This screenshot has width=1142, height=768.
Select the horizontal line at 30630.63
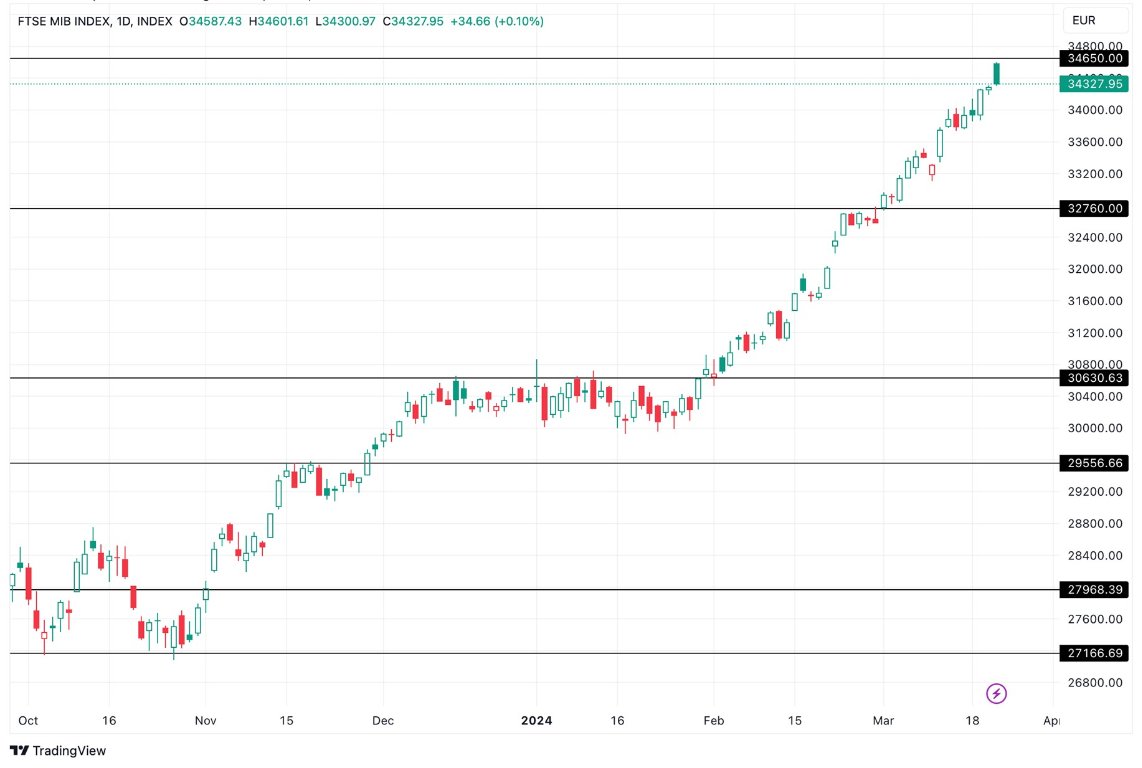tap(1092, 378)
